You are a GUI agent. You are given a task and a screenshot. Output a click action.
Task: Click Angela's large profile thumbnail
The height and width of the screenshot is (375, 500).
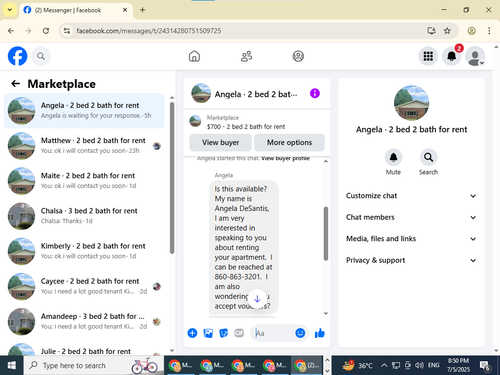[x=411, y=103]
